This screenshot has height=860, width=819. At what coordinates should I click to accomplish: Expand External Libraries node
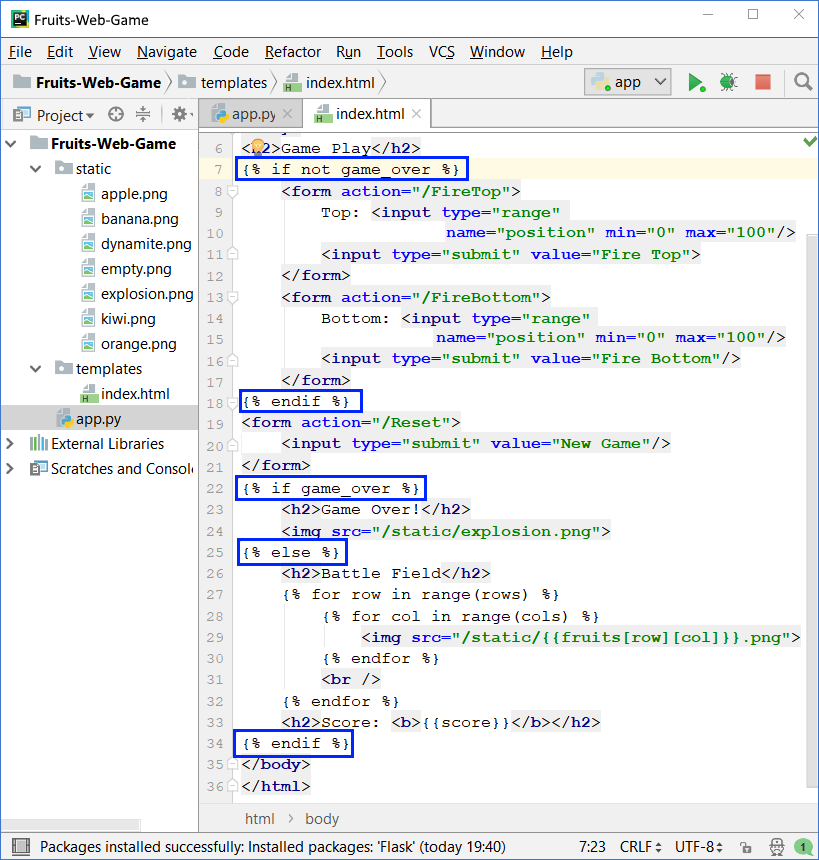click(12, 444)
